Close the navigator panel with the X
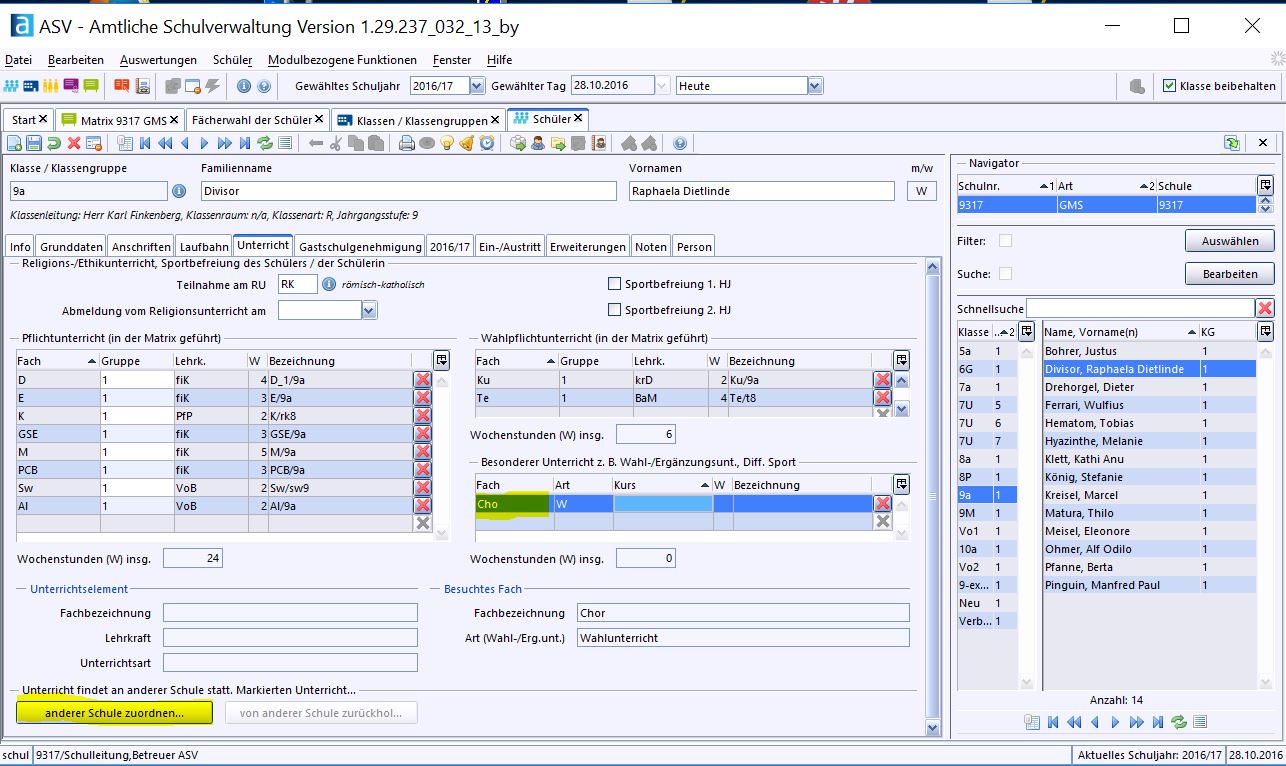 click(1263, 143)
